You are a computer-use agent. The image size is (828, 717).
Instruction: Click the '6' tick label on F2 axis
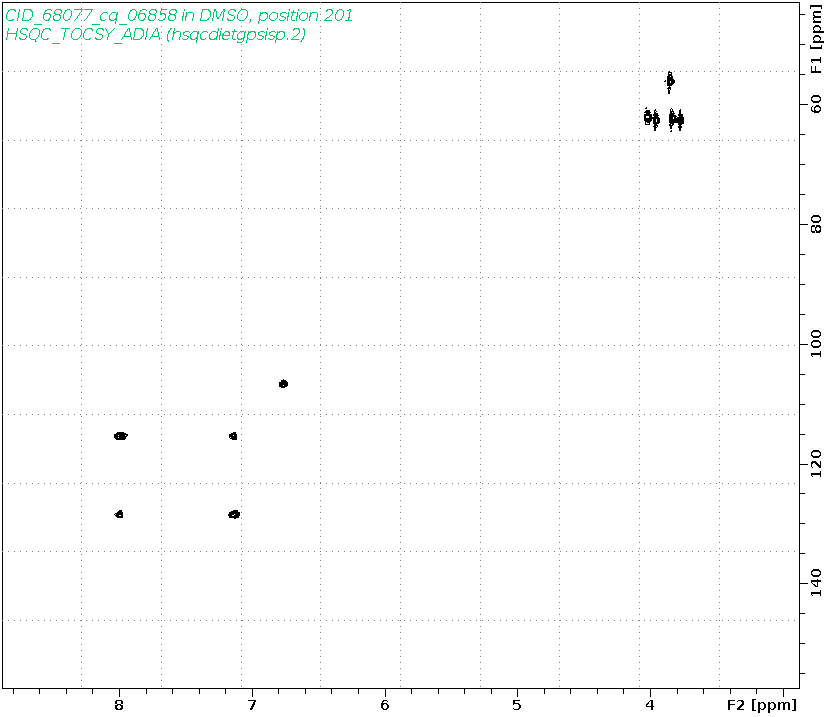point(385,705)
